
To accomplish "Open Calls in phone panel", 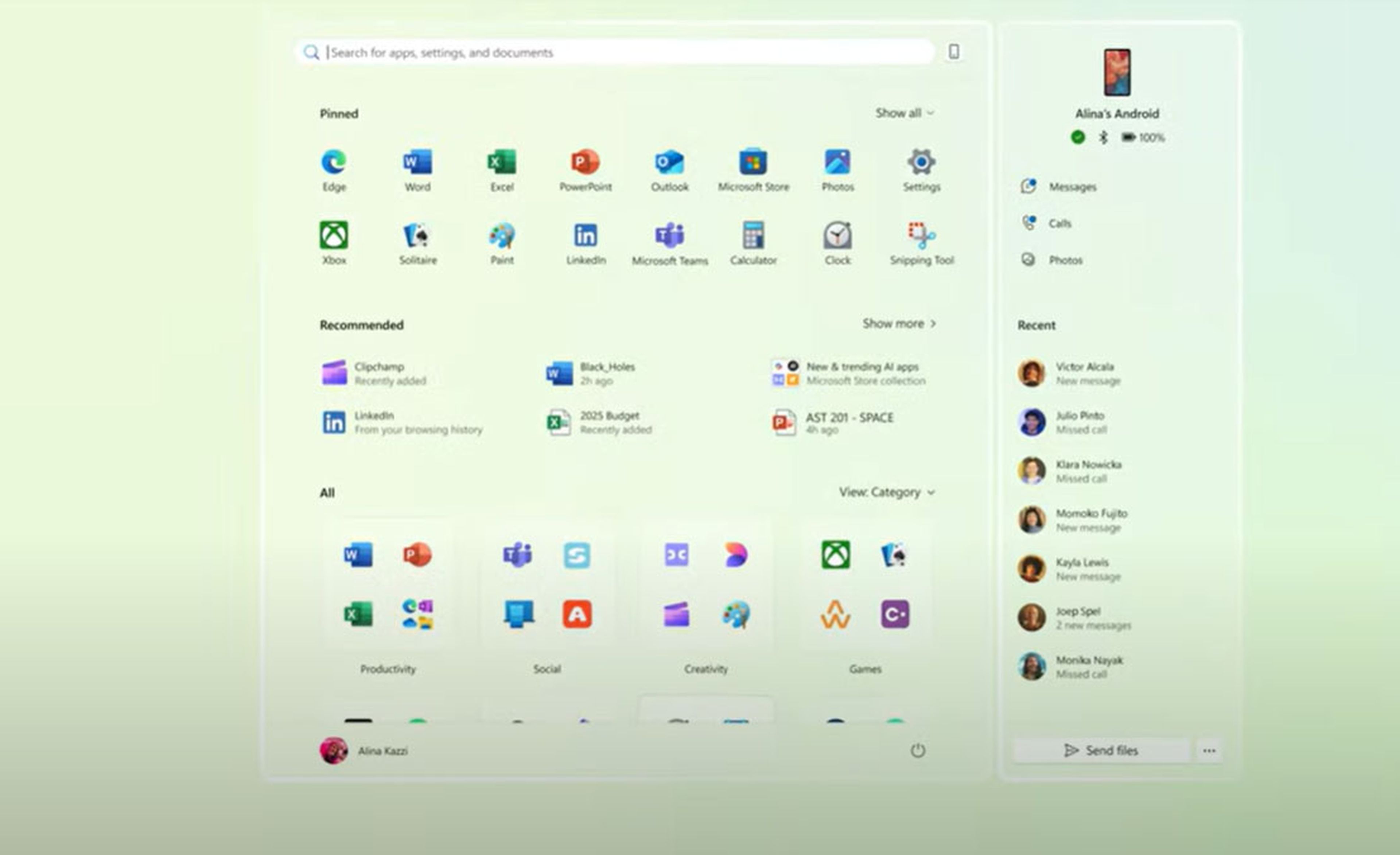I will (1046, 223).
